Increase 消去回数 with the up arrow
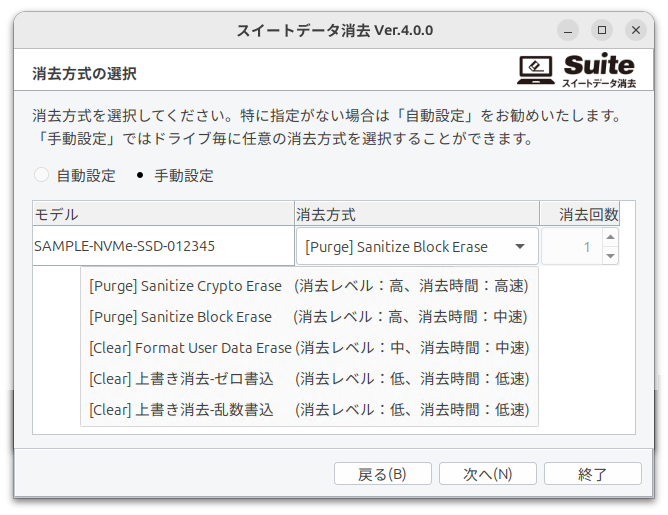The width and height of the screenshot is (668, 515). pyautogui.click(x=610, y=237)
